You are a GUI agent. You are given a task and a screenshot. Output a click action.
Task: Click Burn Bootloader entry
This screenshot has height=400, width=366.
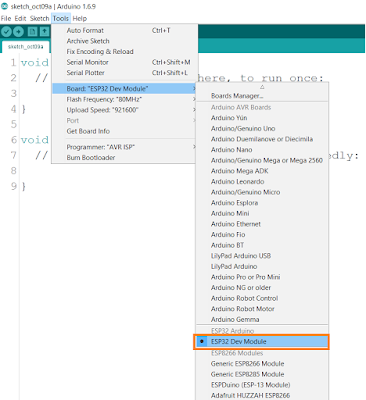[x=124, y=158]
